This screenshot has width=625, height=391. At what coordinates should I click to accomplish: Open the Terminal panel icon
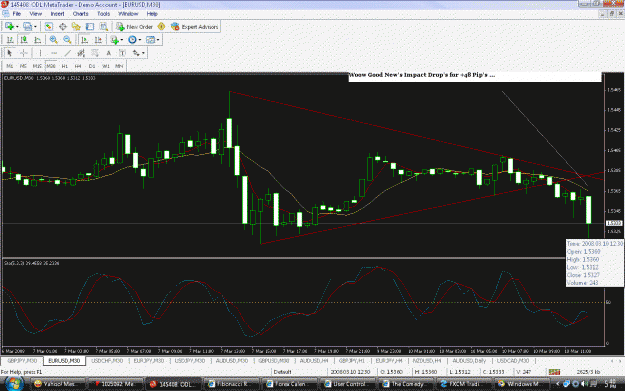tap(90, 27)
